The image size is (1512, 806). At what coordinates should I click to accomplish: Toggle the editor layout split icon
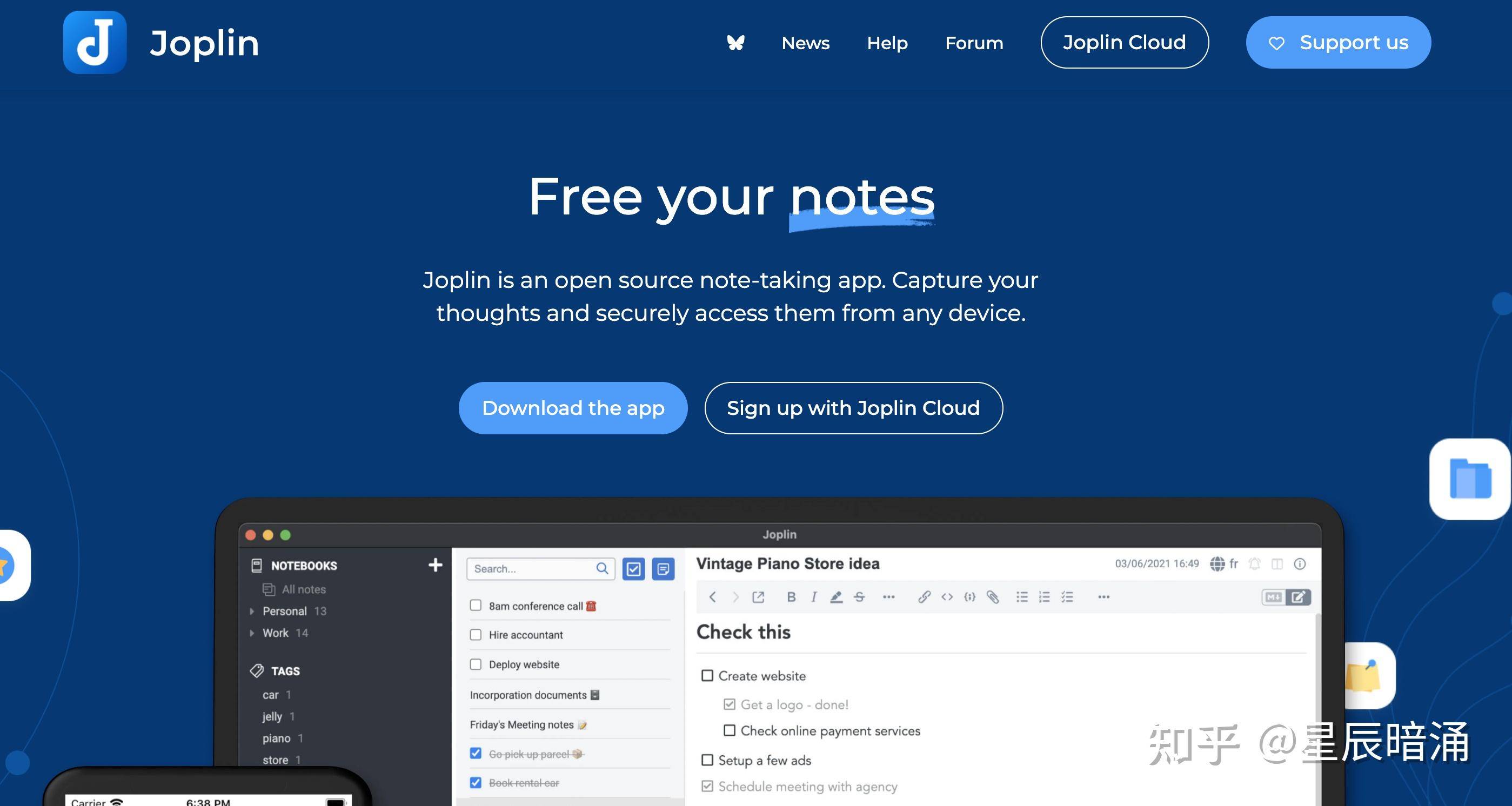click(x=1277, y=564)
